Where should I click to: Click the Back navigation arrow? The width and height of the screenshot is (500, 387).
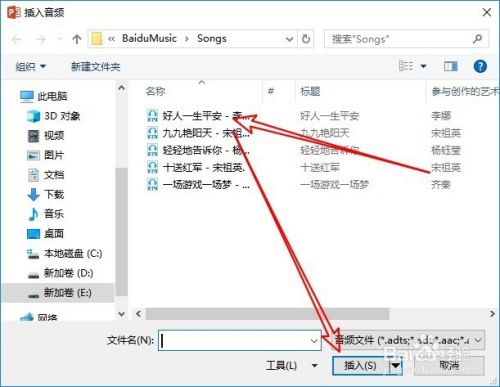pos(17,39)
